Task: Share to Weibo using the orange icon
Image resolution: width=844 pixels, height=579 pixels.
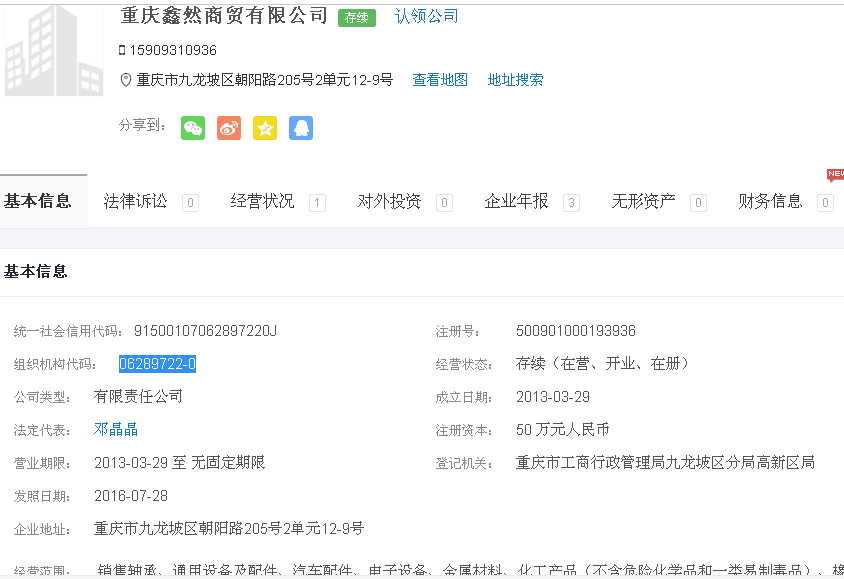Action: click(x=229, y=128)
